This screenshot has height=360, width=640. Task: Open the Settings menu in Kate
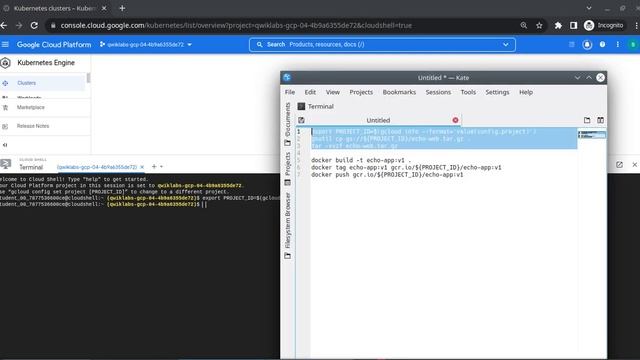(x=497, y=92)
